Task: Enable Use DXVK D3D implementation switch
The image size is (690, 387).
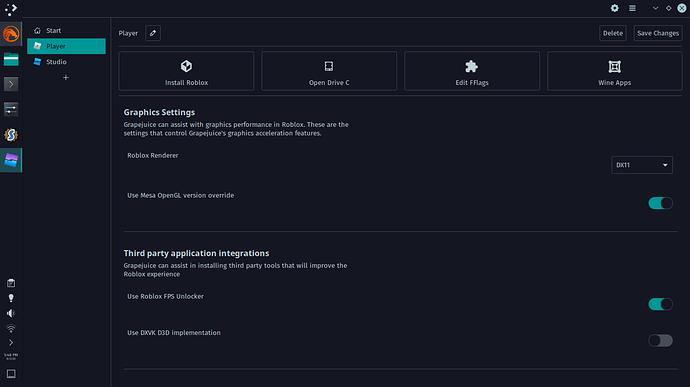Action: 660,340
